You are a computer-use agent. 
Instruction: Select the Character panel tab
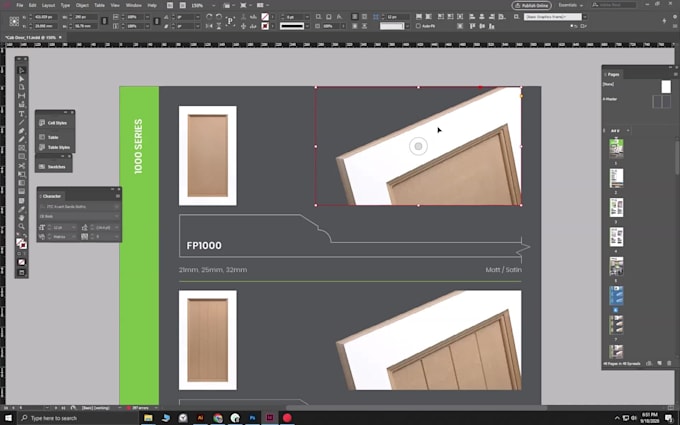(x=51, y=196)
